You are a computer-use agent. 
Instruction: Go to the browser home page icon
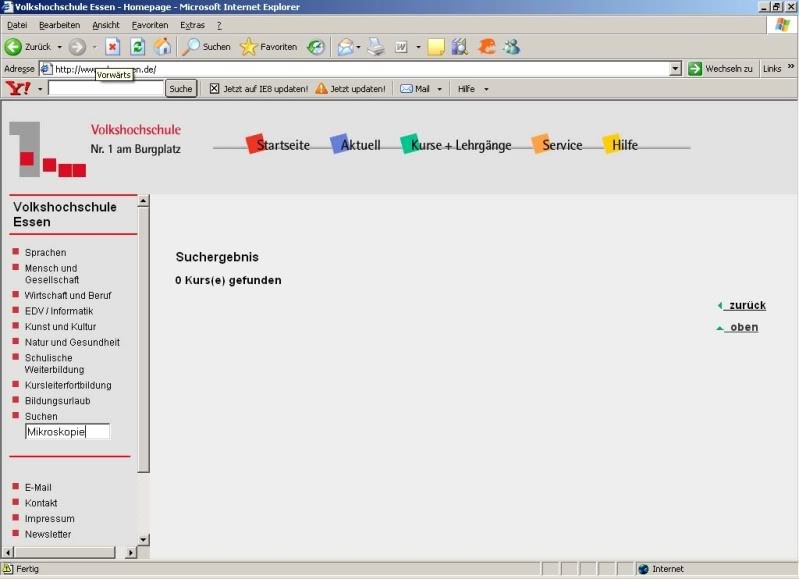coord(162,47)
